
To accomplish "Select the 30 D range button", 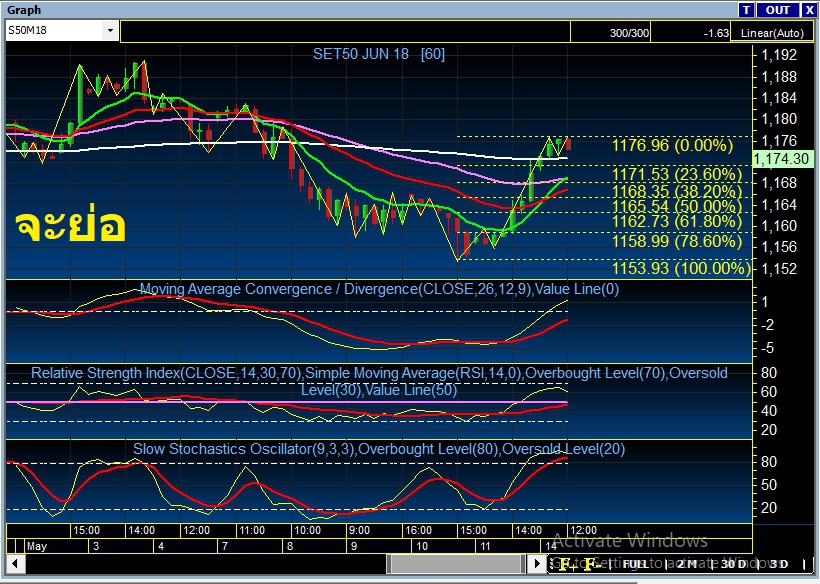I will (733, 564).
